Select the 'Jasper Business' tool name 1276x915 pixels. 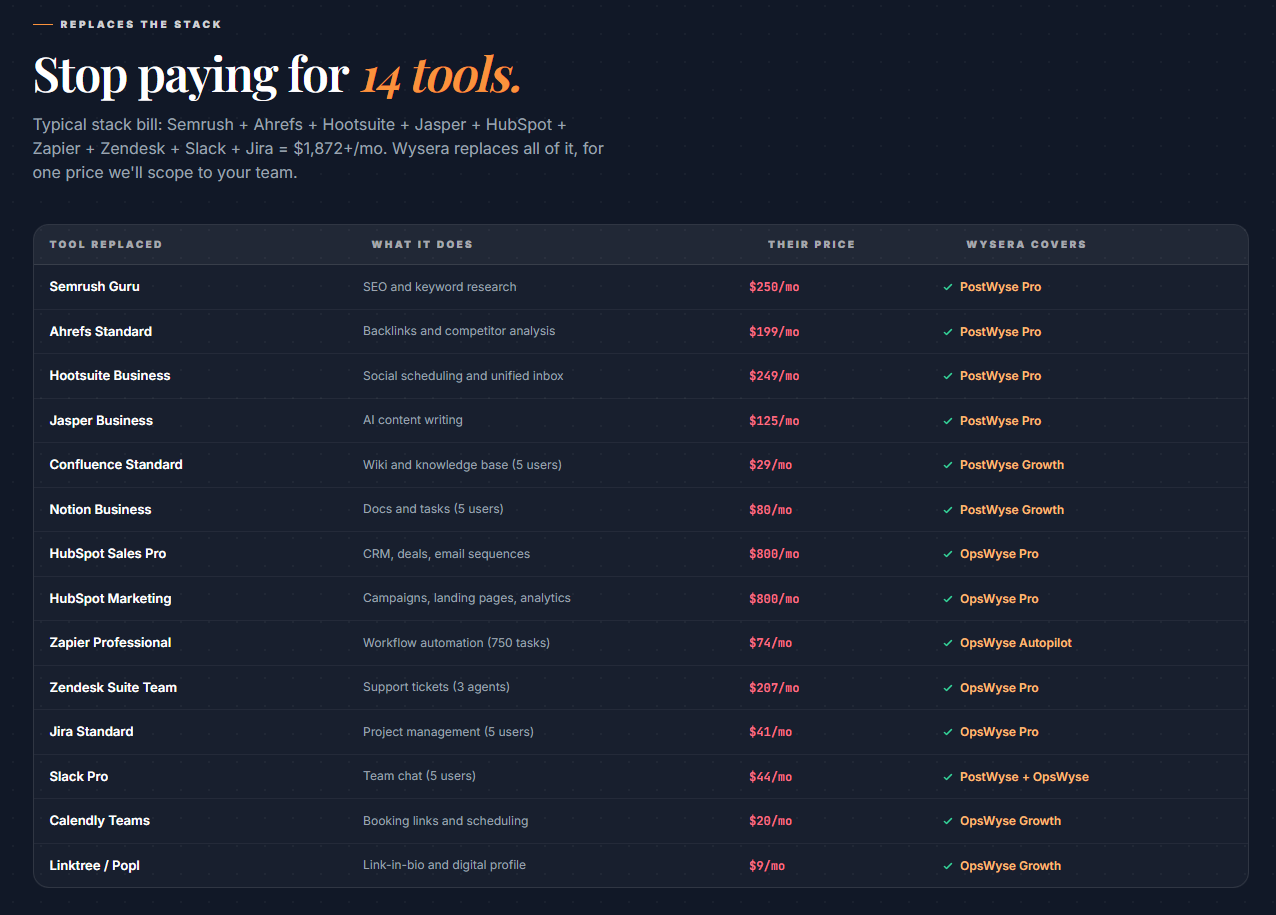tap(101, 420)
